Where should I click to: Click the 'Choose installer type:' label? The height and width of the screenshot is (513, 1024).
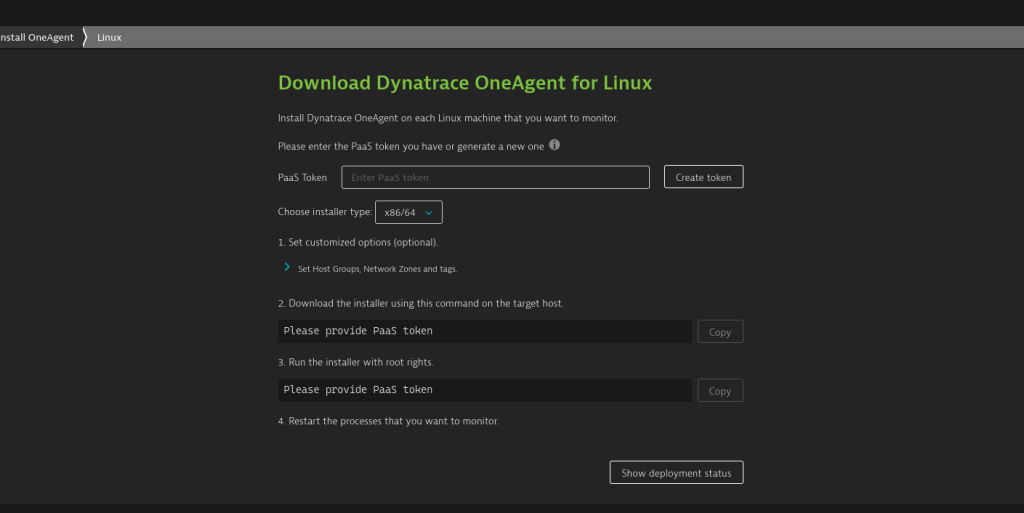tap(325, 211)
